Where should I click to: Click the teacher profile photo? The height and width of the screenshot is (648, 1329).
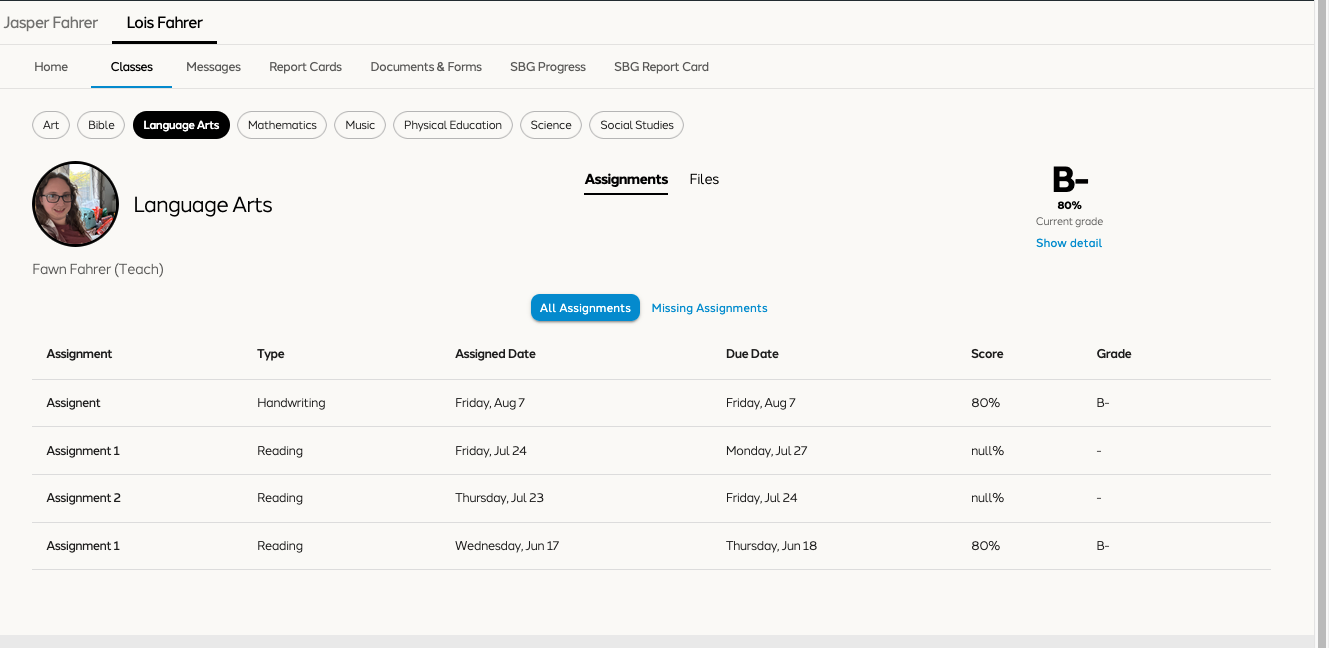click(76, 204)
